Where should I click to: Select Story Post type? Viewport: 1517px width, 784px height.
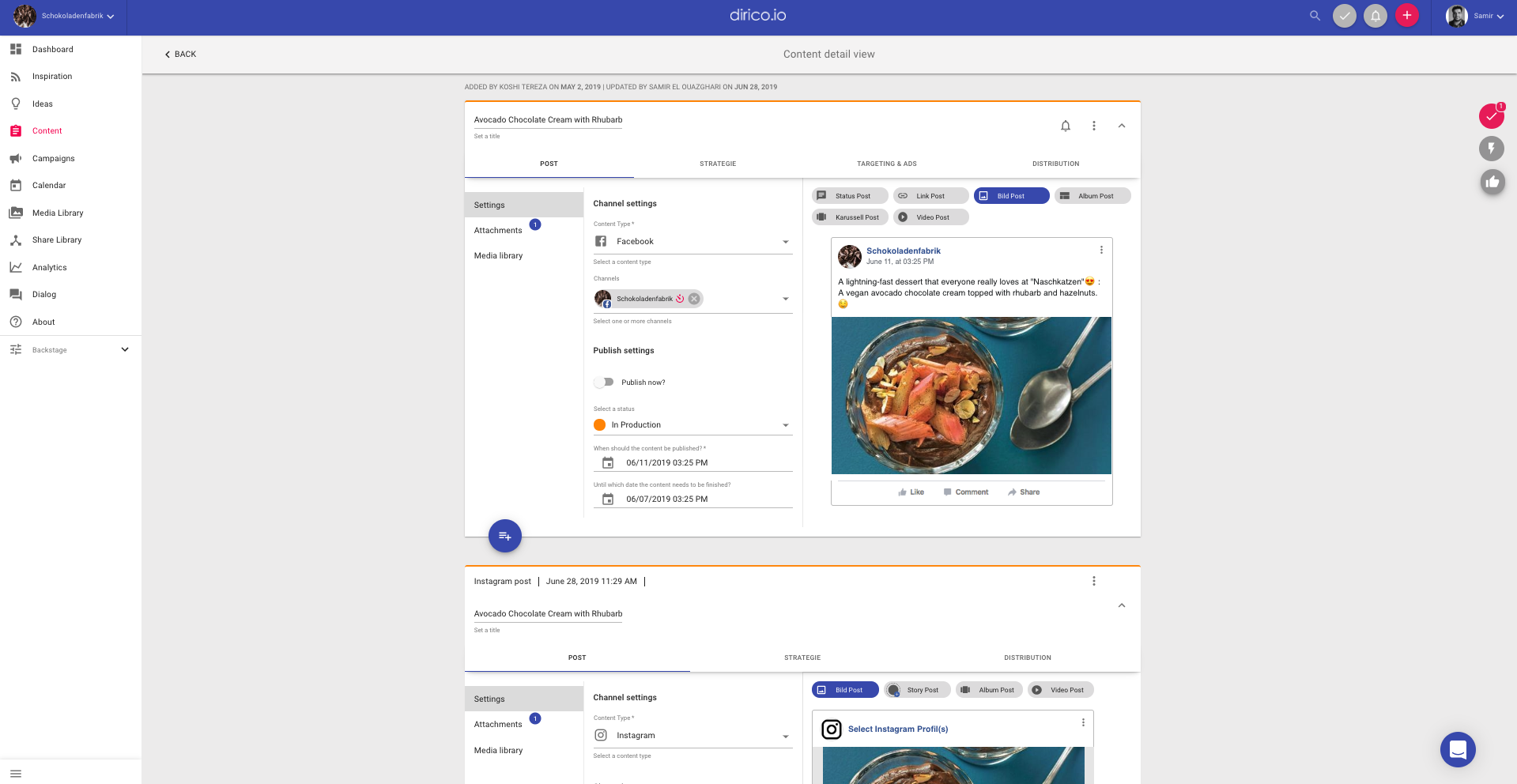click(917, 690)
